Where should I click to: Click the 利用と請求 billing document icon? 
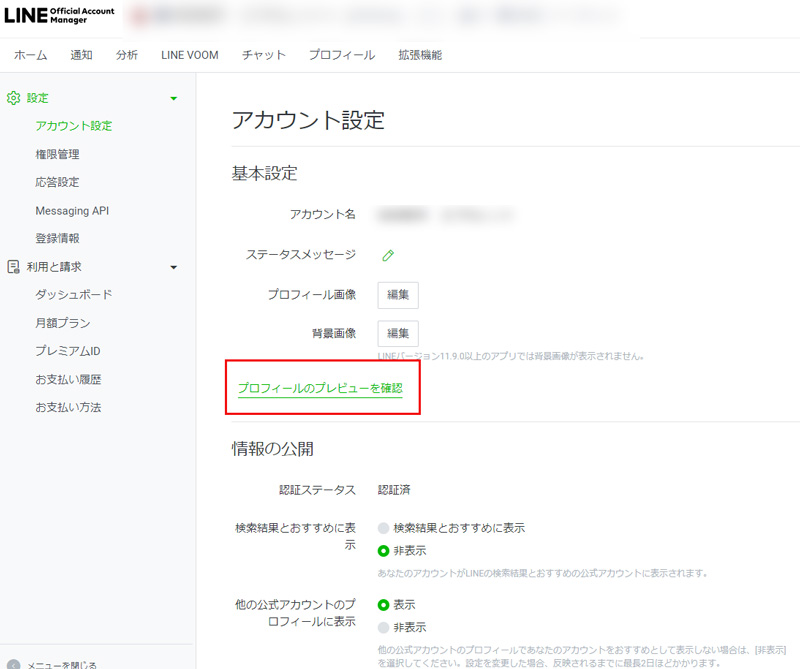pyautogui.click(x=13, y=267)
